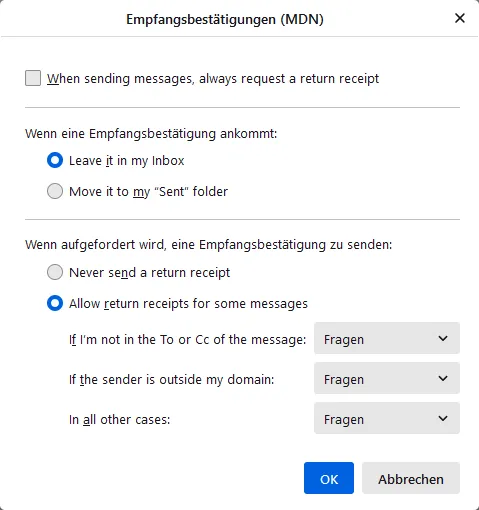Select the Leave it in my Inbox radio button
This screenshot has height=510, width=479.
(x=55, y=160)
